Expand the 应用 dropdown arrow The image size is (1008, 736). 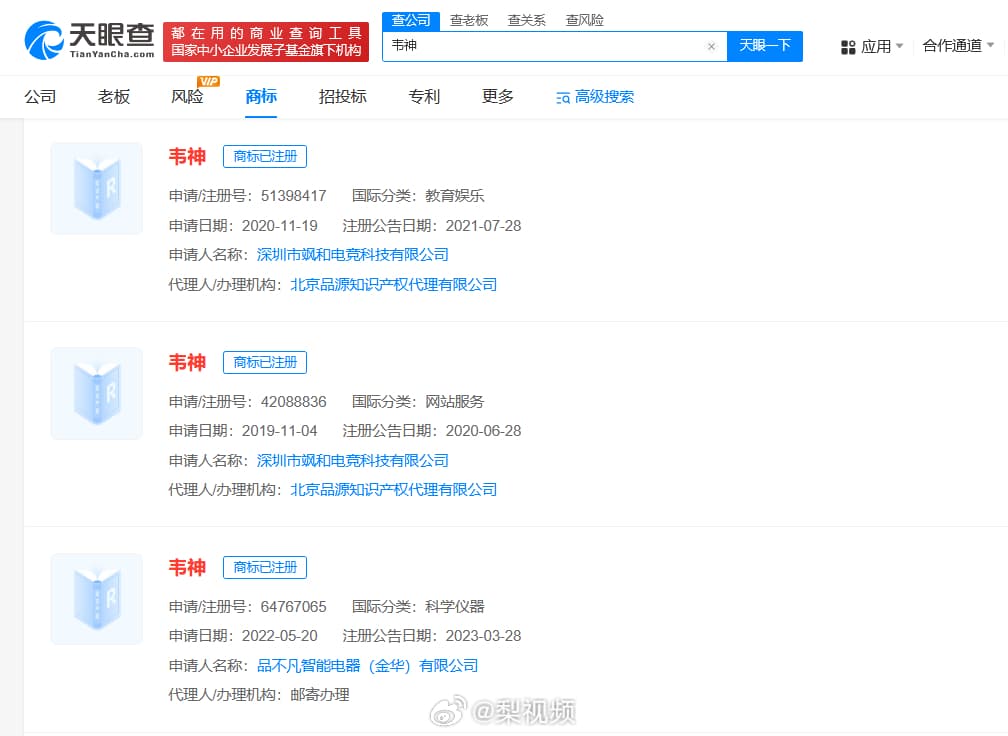coord(899,46)
